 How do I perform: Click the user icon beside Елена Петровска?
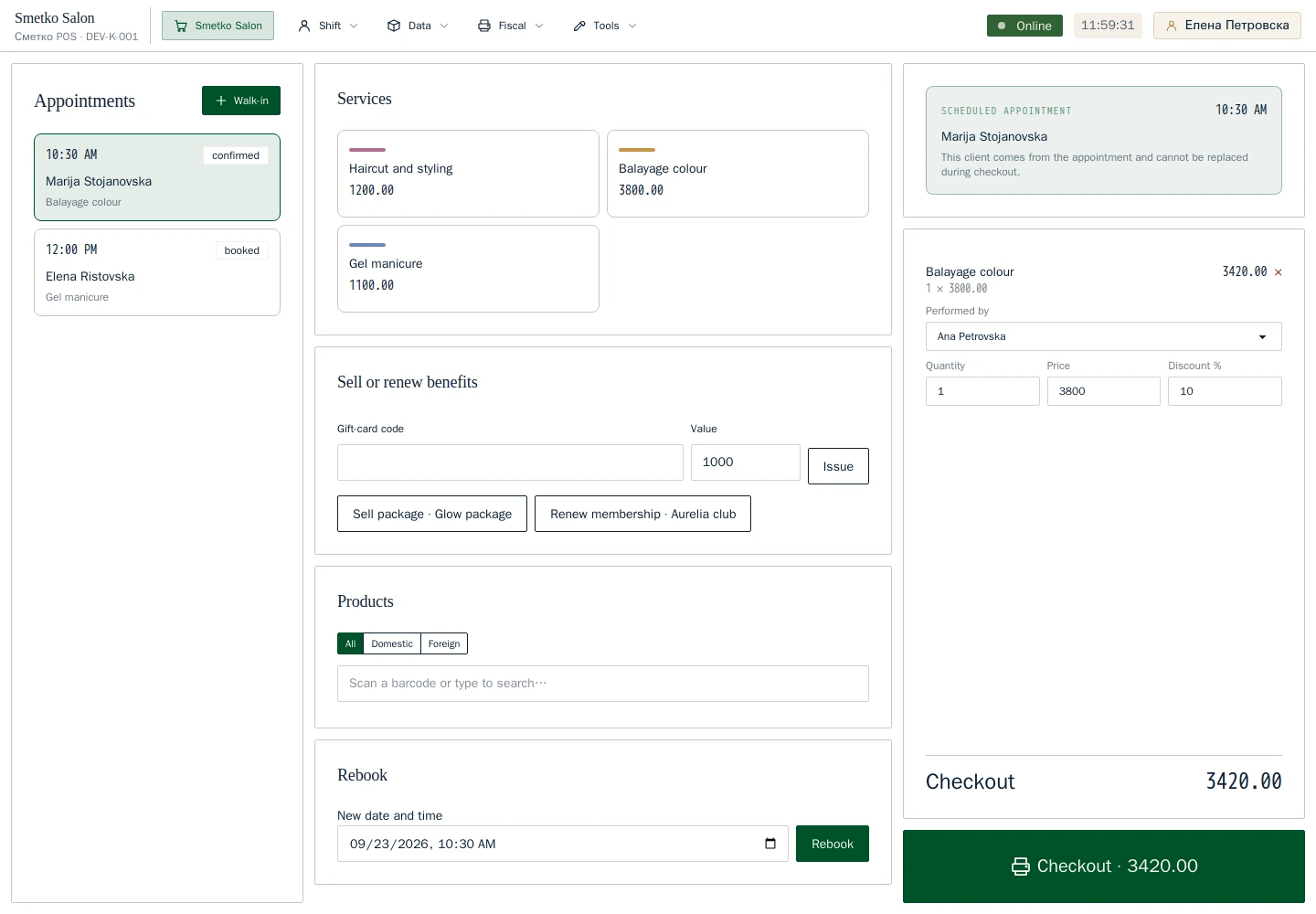tap(1171, 26)
